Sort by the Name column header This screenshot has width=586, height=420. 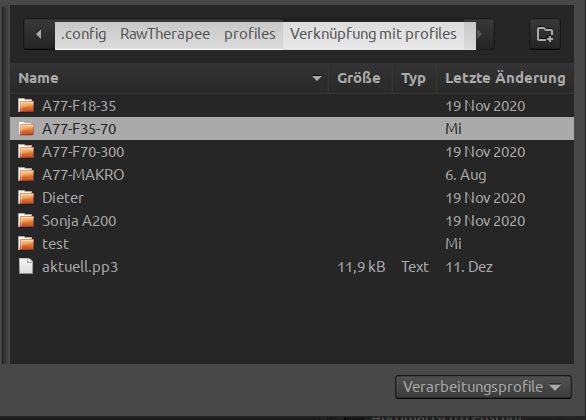click(169, 78)
